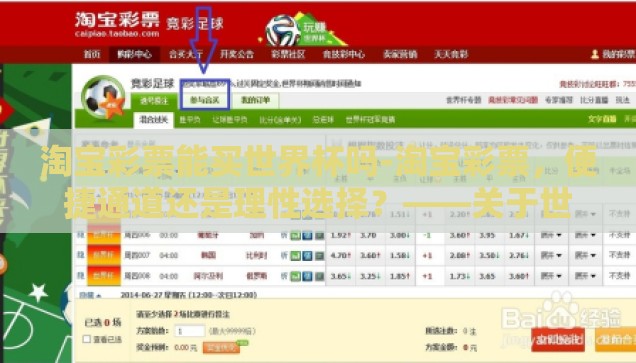Open the 比分直播 link
The height and width of the screenshot is (363, 636).
[594, 100]
